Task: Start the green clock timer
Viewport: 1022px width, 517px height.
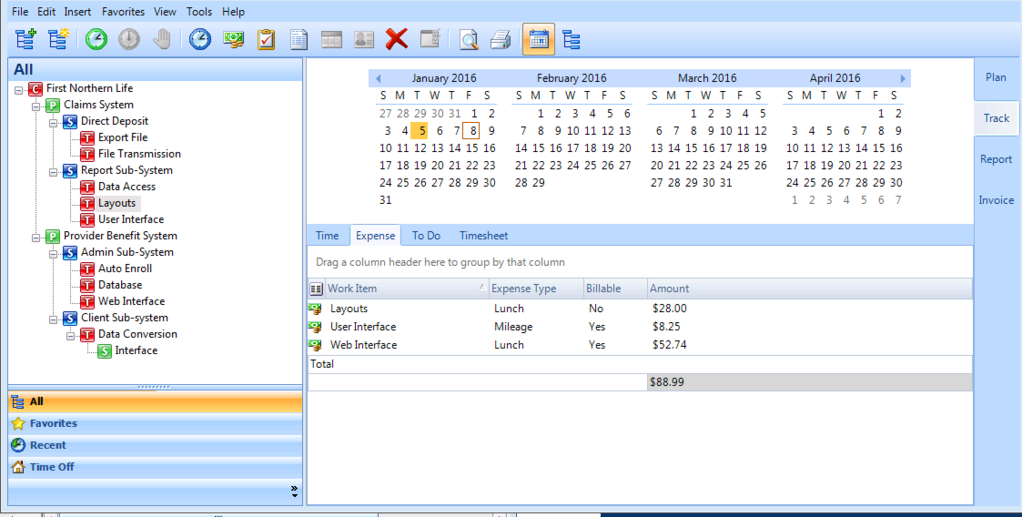Action: pos(96,40)
